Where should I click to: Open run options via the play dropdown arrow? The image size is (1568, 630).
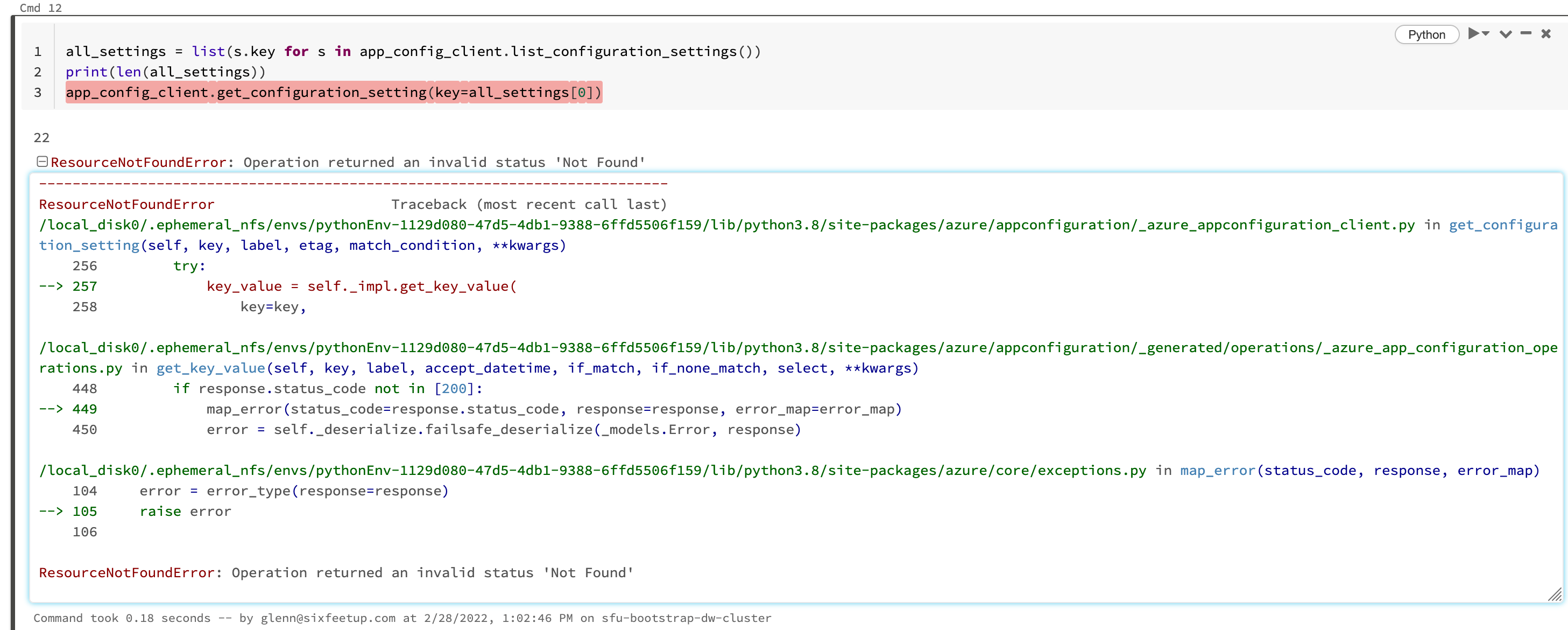tap(1486, 34)
